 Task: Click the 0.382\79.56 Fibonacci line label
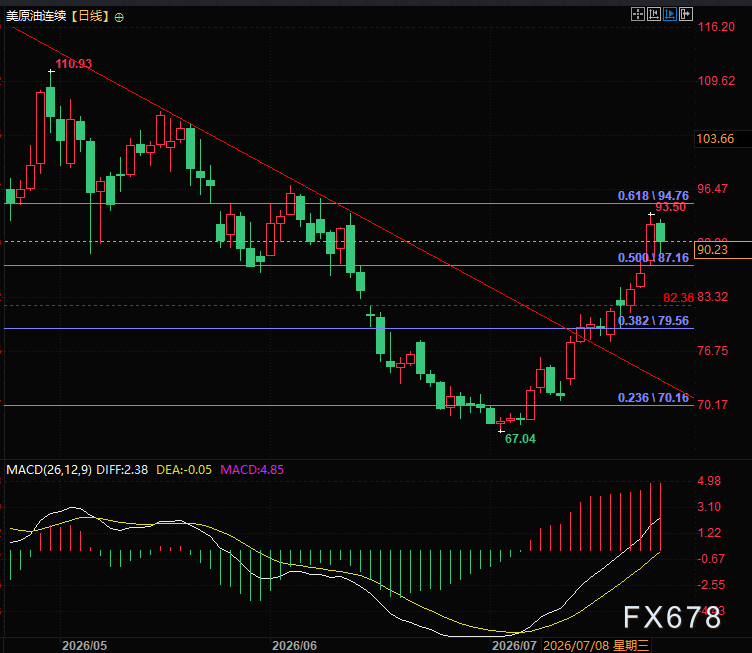coord(653,321)
